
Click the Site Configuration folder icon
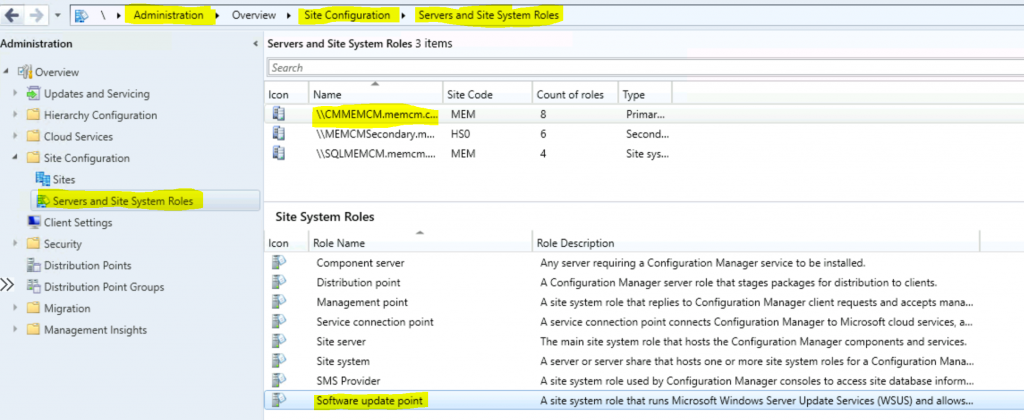33,158
